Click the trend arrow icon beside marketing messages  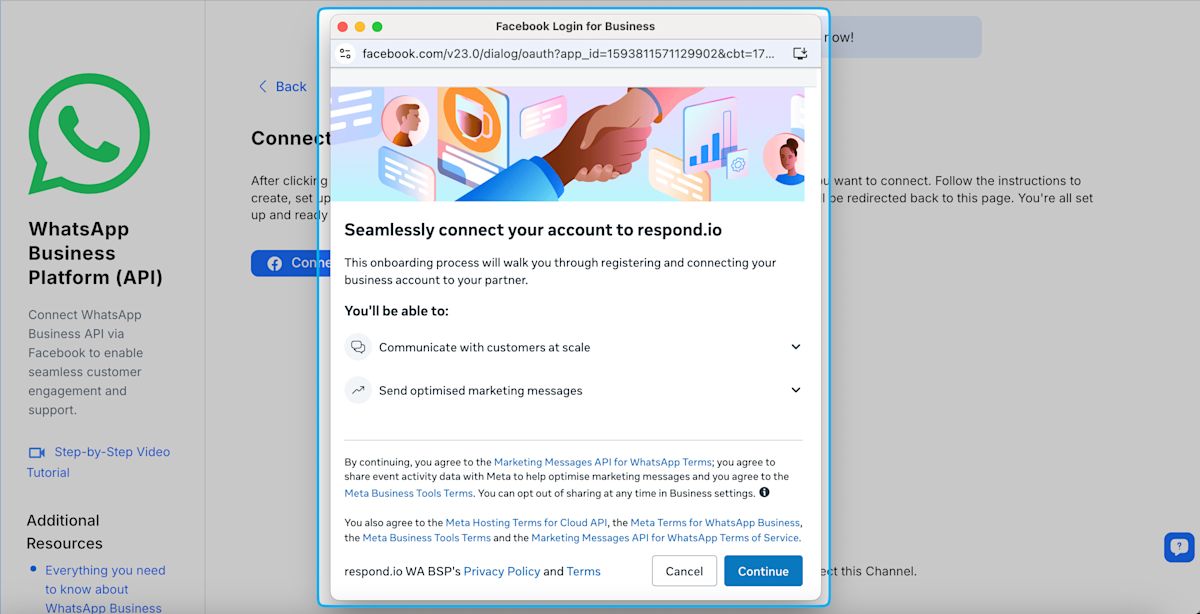click(x=358, y=390)
